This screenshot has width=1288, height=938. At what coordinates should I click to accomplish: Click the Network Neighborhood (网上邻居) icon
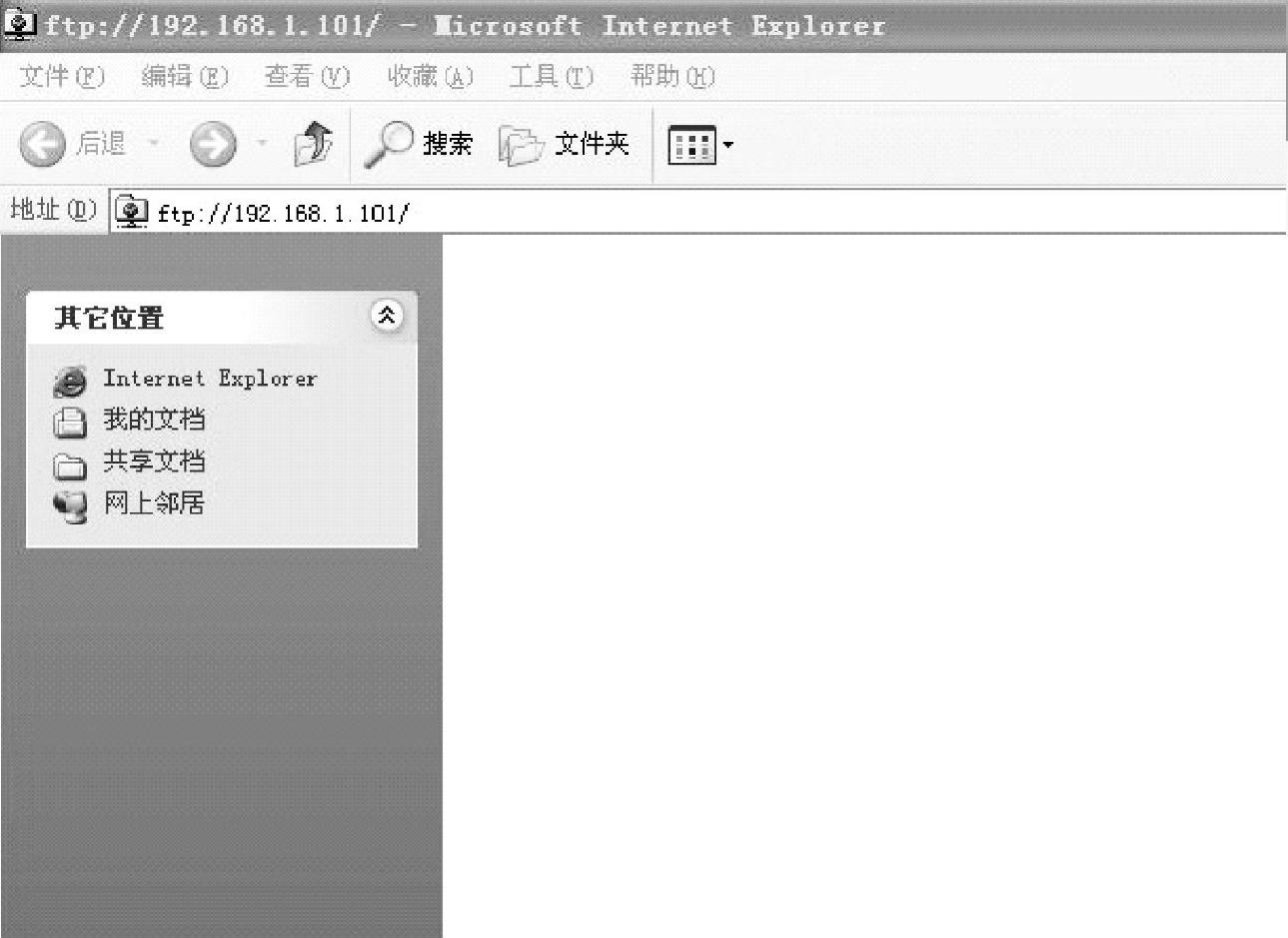(x=70, y=506)
